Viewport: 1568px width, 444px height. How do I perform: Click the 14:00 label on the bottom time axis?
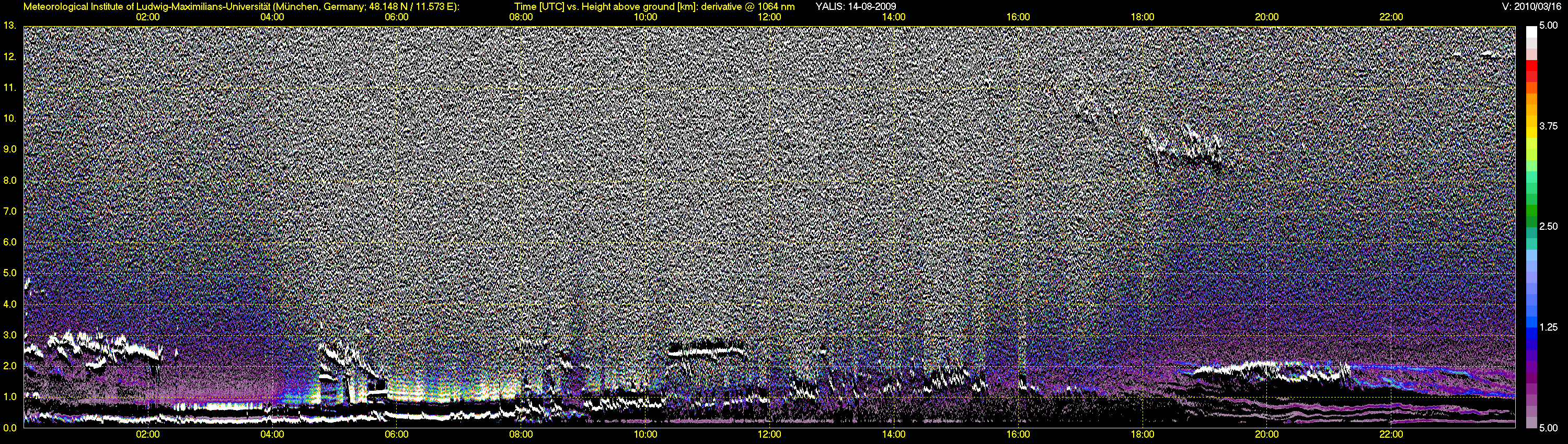894,435
